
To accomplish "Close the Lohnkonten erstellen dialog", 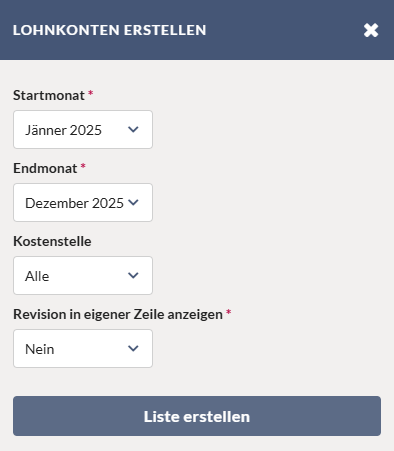I will coord(371,30).
